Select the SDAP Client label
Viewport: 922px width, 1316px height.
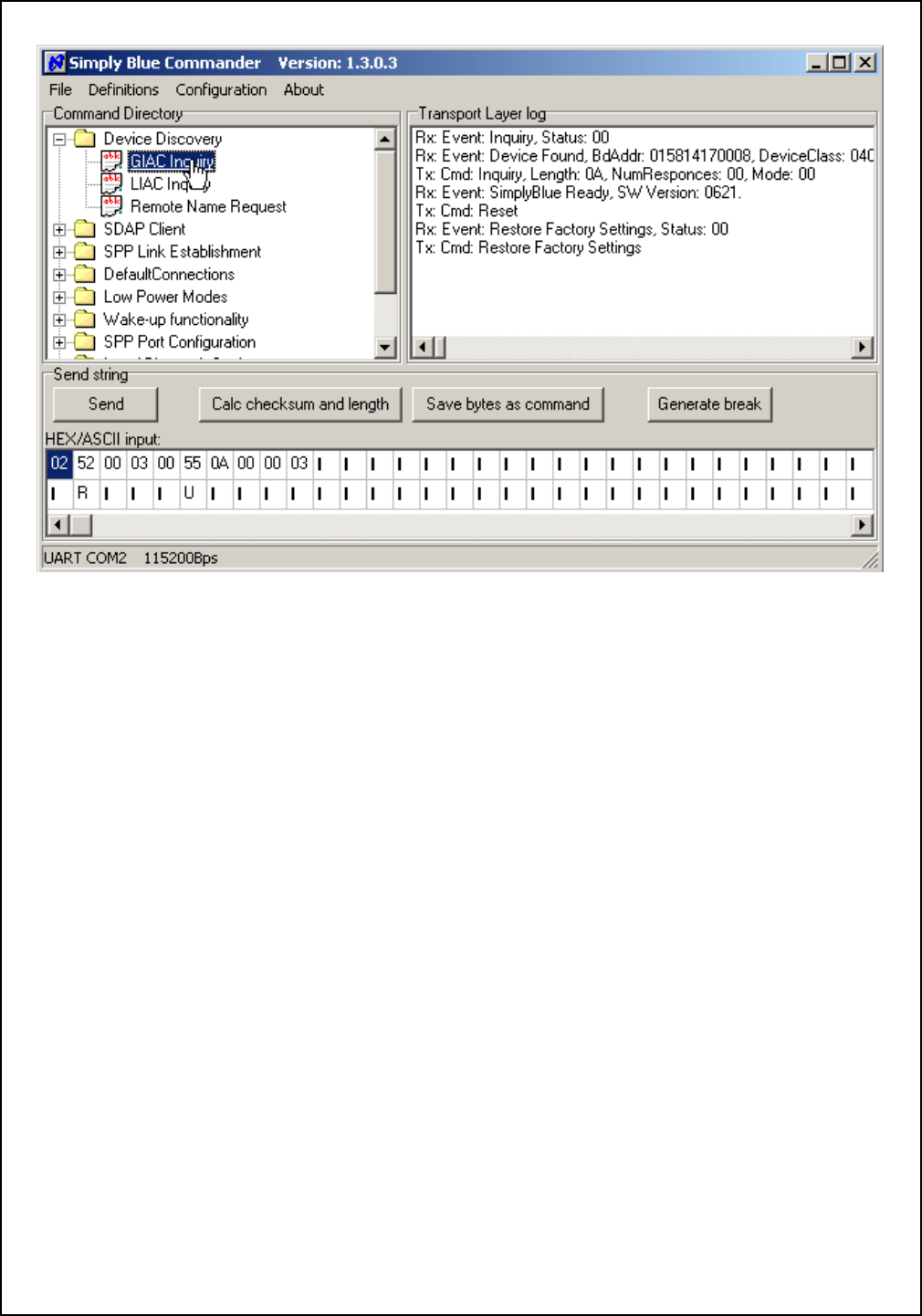click(x=144, y=229)
